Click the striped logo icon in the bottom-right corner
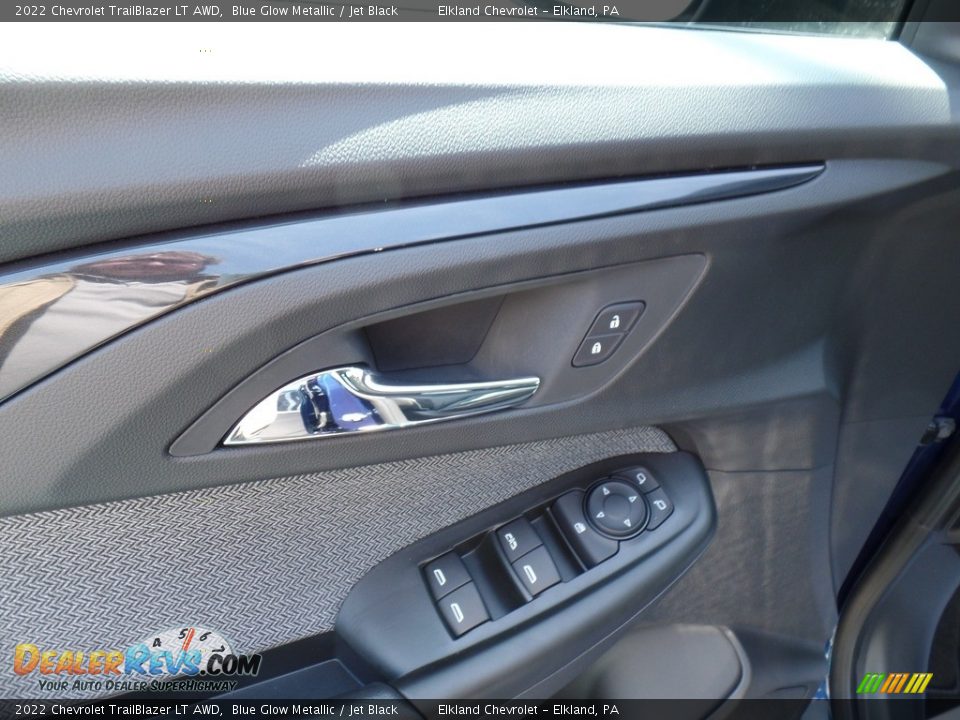This screenshot has height=720, width=960. point(894,683)
